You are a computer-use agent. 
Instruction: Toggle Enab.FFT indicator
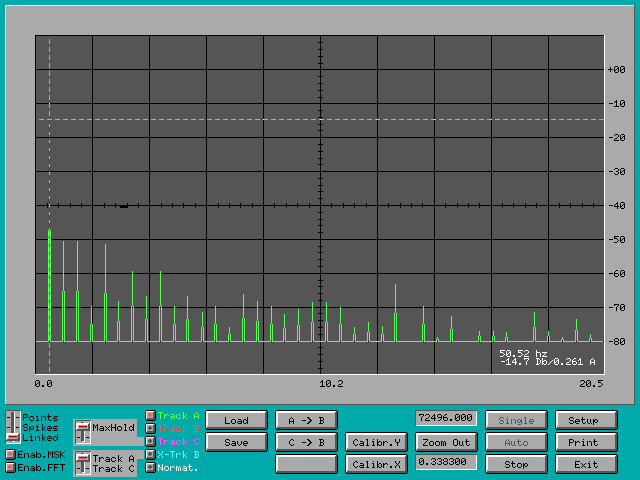click(10, 467)
